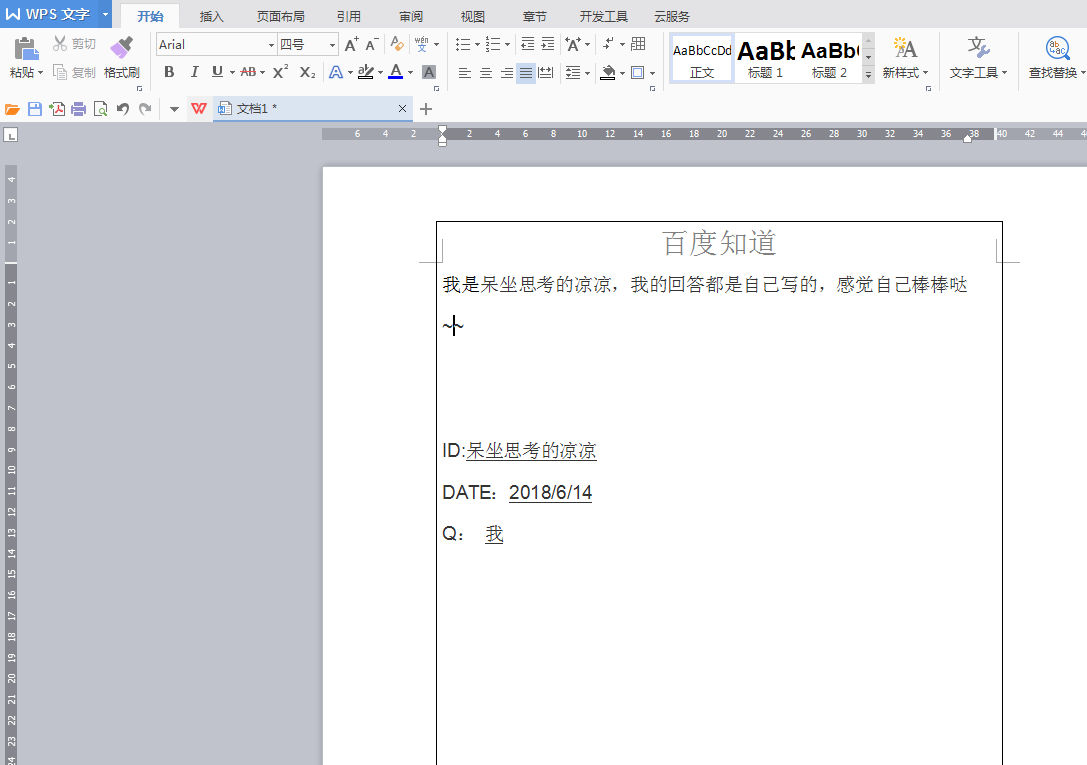Print the document with printer icon
Image resolution: width=1087 pixels, height=765 pixels.
78,109
